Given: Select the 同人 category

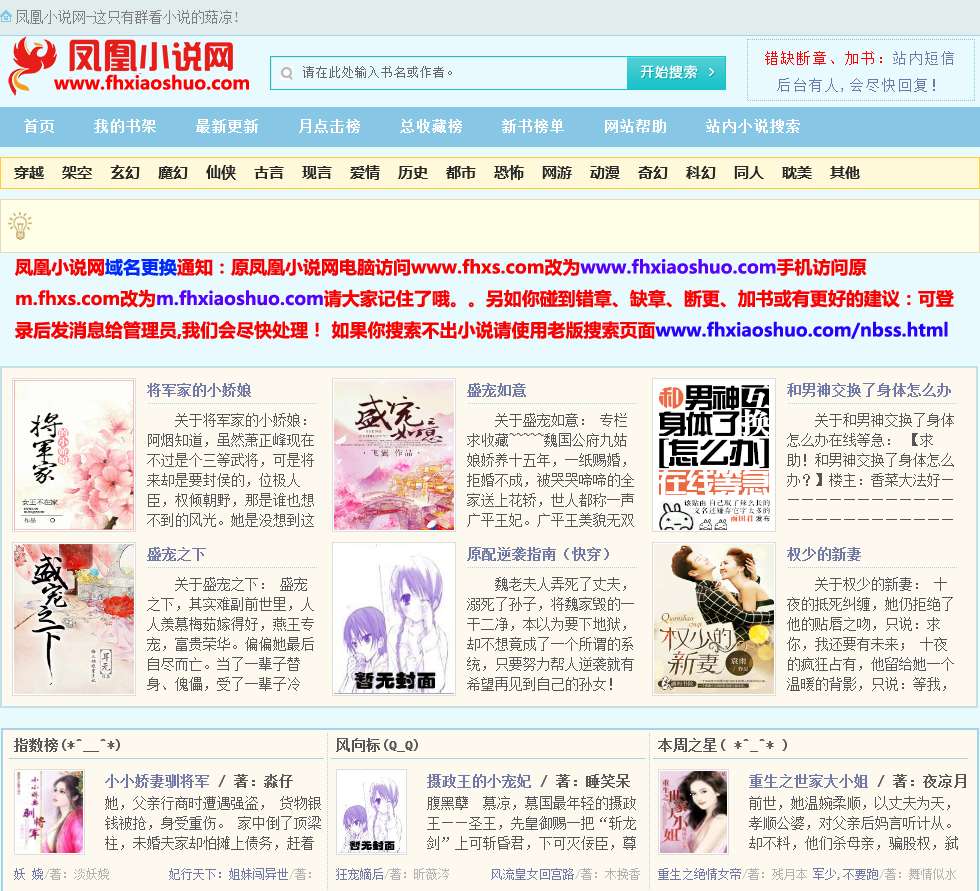Looking at the screenshot, I should [x=748, y=172].
